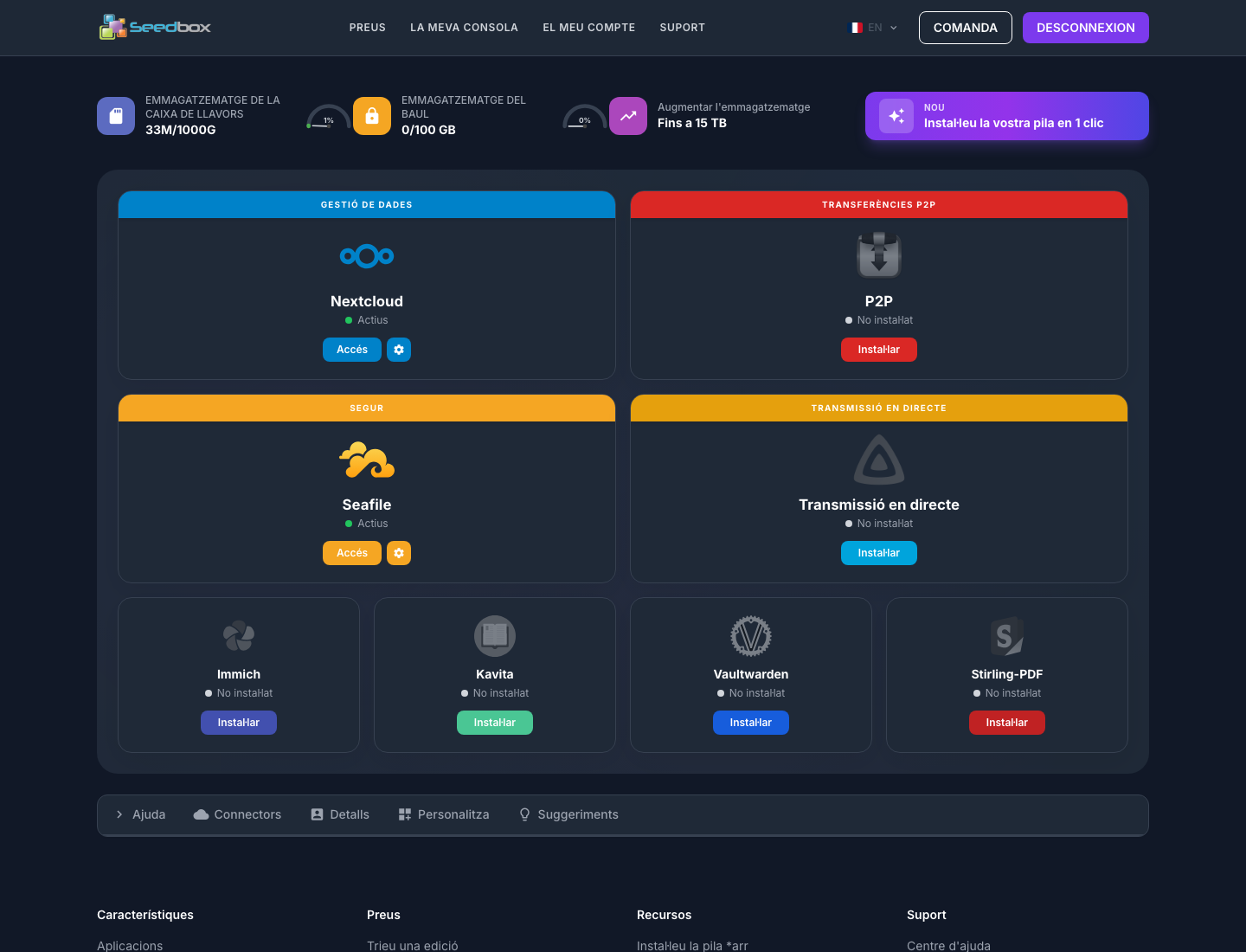The height and width of the screenshot is (952, 1246).
Task: Click the 'Característiques' footer heading
Action: coord(145,915)
